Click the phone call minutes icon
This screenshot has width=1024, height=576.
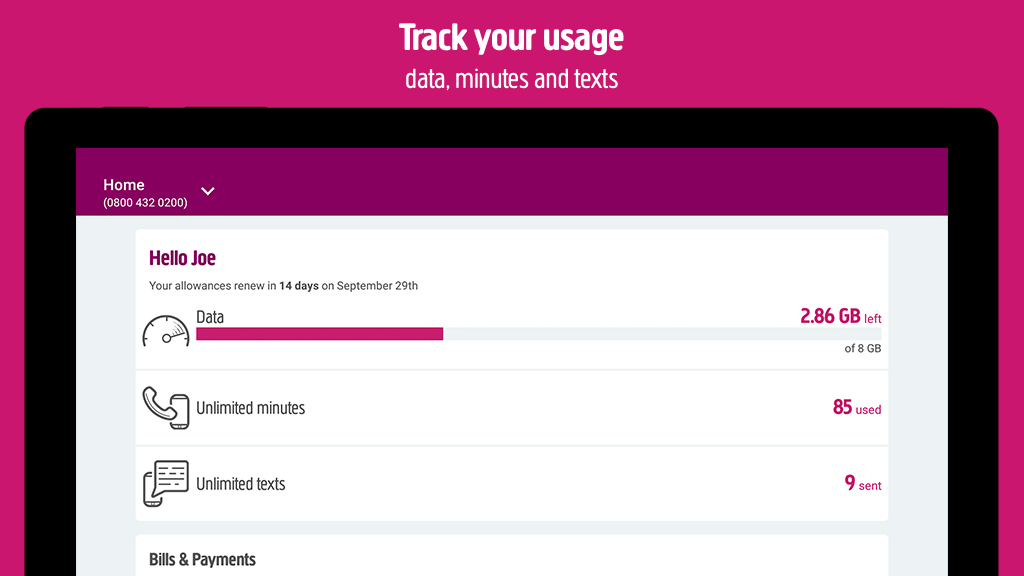[166, 408]
